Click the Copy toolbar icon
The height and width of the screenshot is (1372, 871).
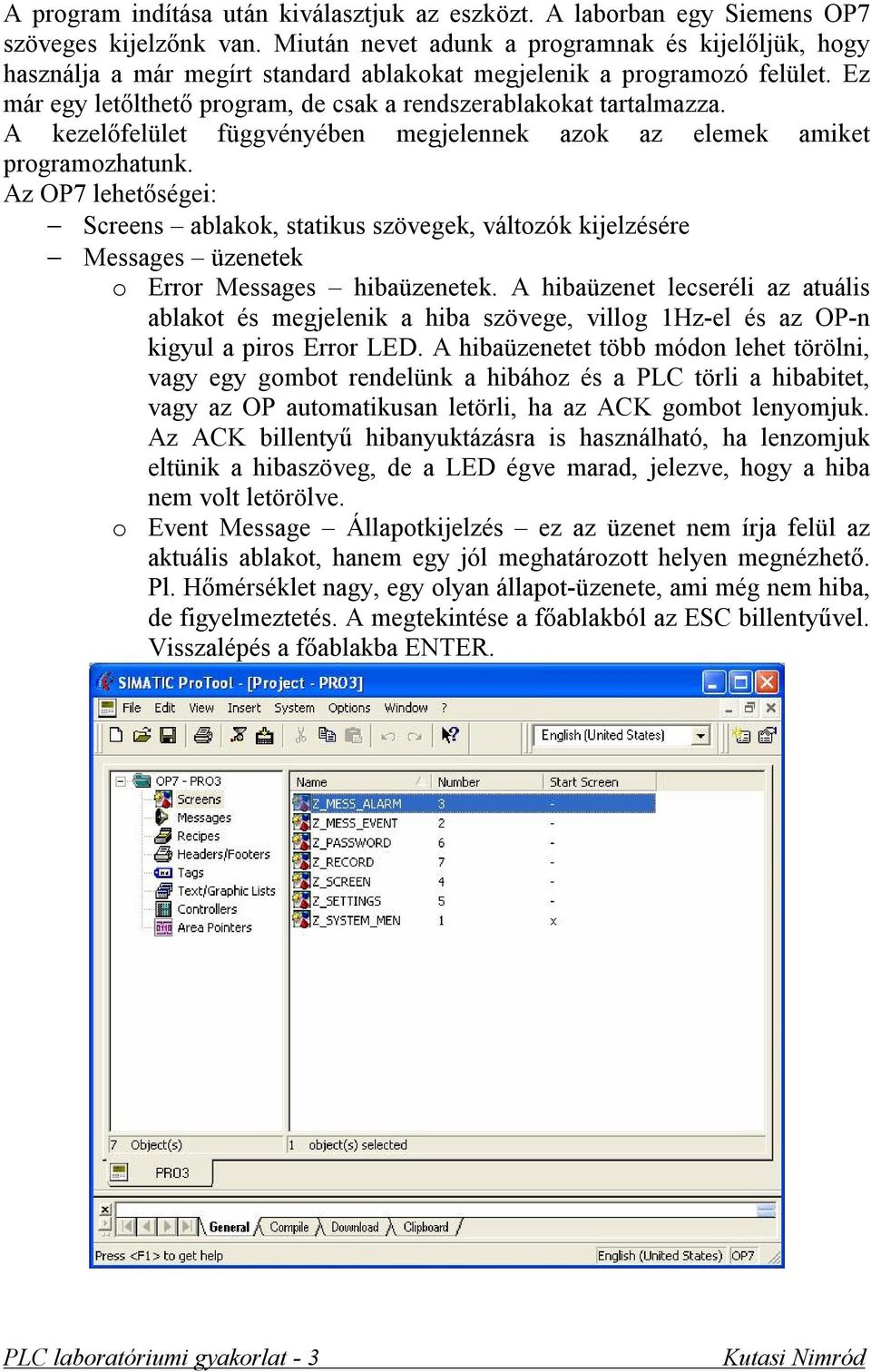pos(327,735)
